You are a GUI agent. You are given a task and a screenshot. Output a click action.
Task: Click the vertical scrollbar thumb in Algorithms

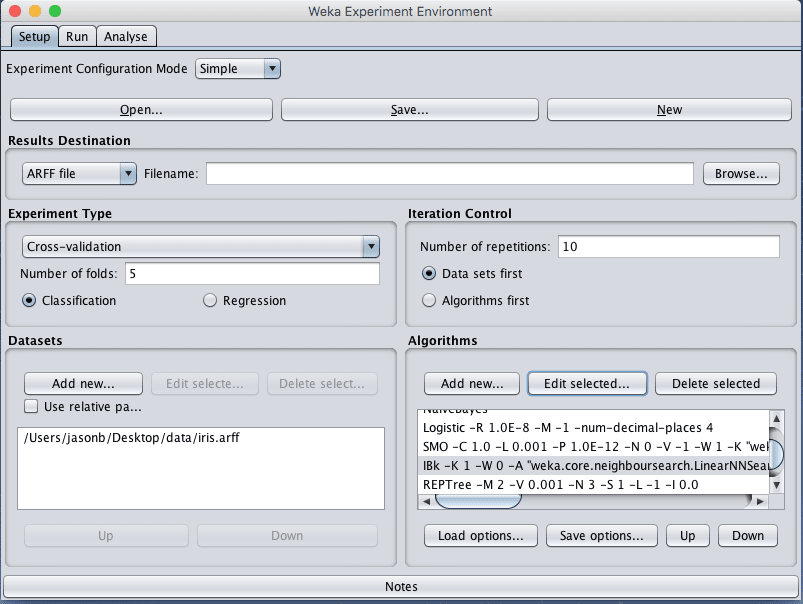(x=777, y=454)
